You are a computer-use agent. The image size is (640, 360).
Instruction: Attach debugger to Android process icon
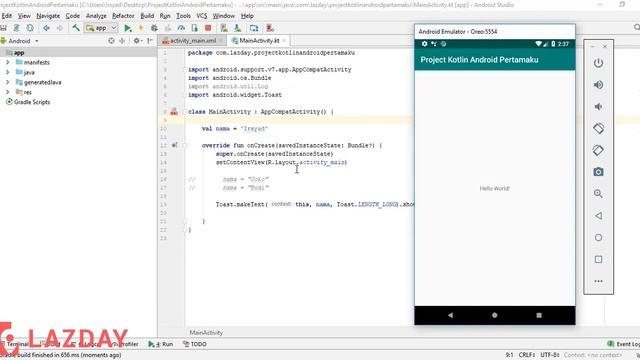point(195,28)
